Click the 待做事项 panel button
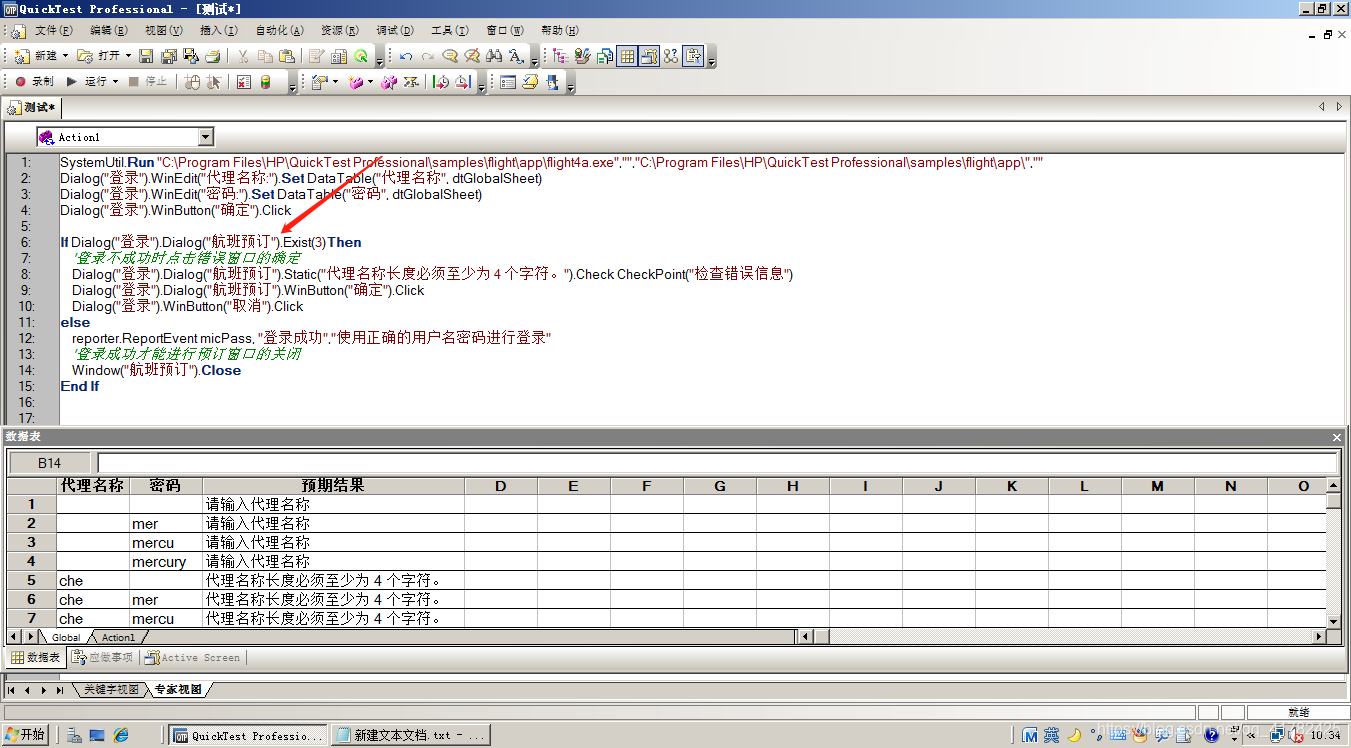This screenshot has height=748, width=1351. point(102,658)
